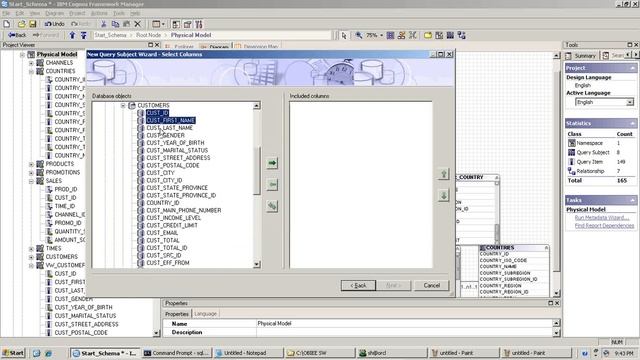The width and height of the screenshot is (640, 360).
Task: Open C:\OBIEE SW folder from taskbar
Action: pyautogui.click(x=320, y=353)
